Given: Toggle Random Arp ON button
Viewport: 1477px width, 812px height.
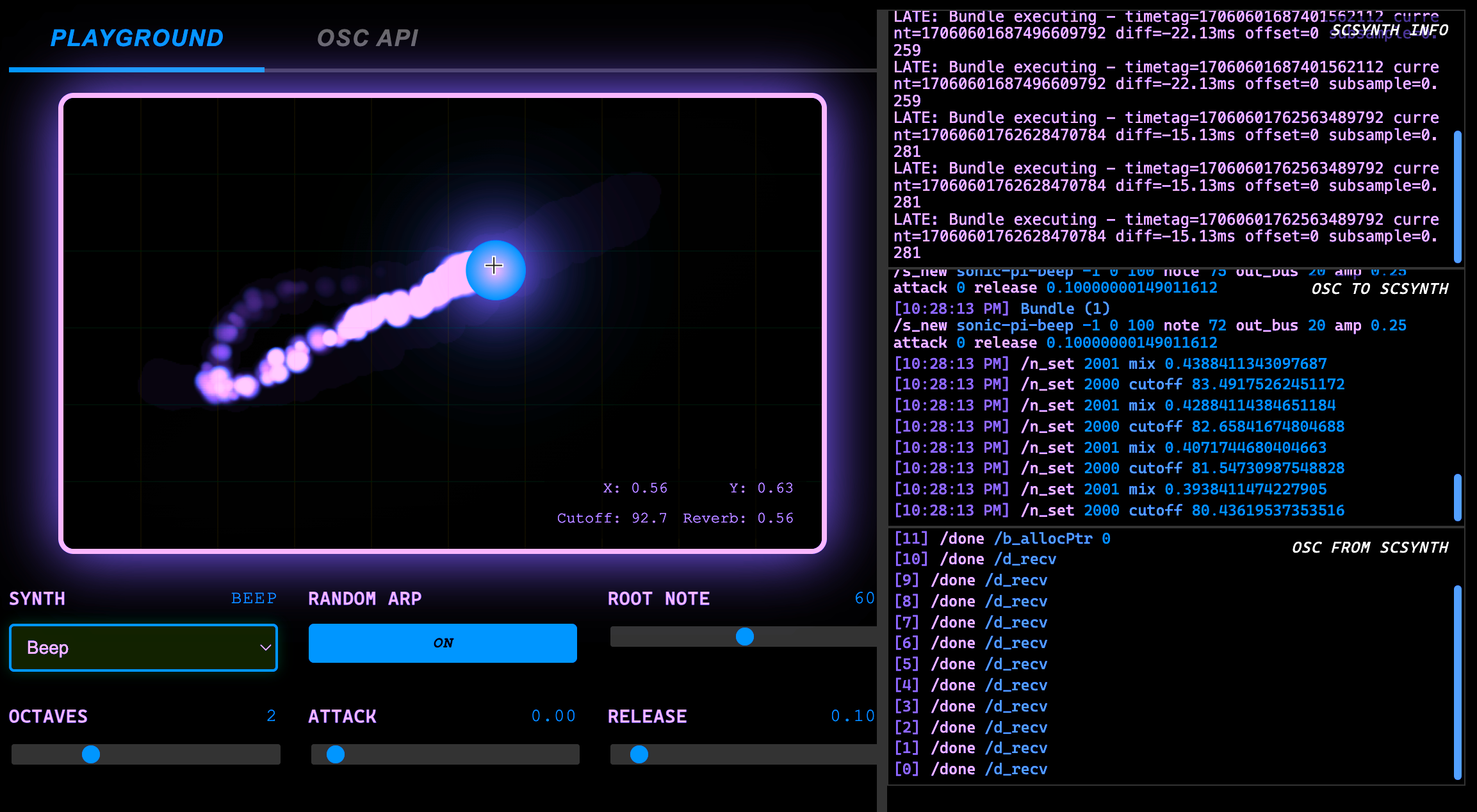Looking at the screenshot, I should pos(443,643).
